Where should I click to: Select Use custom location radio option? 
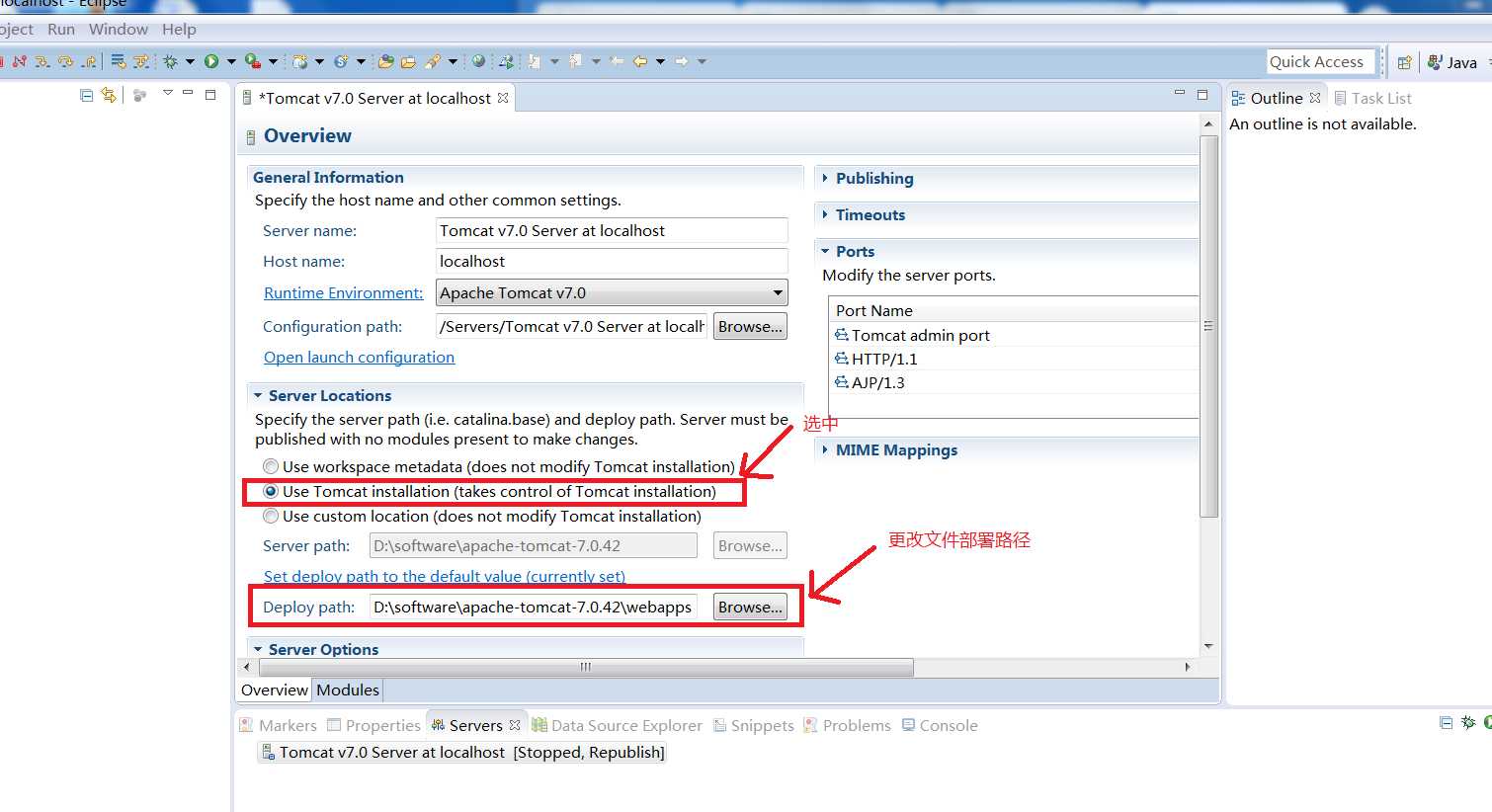[x=271, y=516]
